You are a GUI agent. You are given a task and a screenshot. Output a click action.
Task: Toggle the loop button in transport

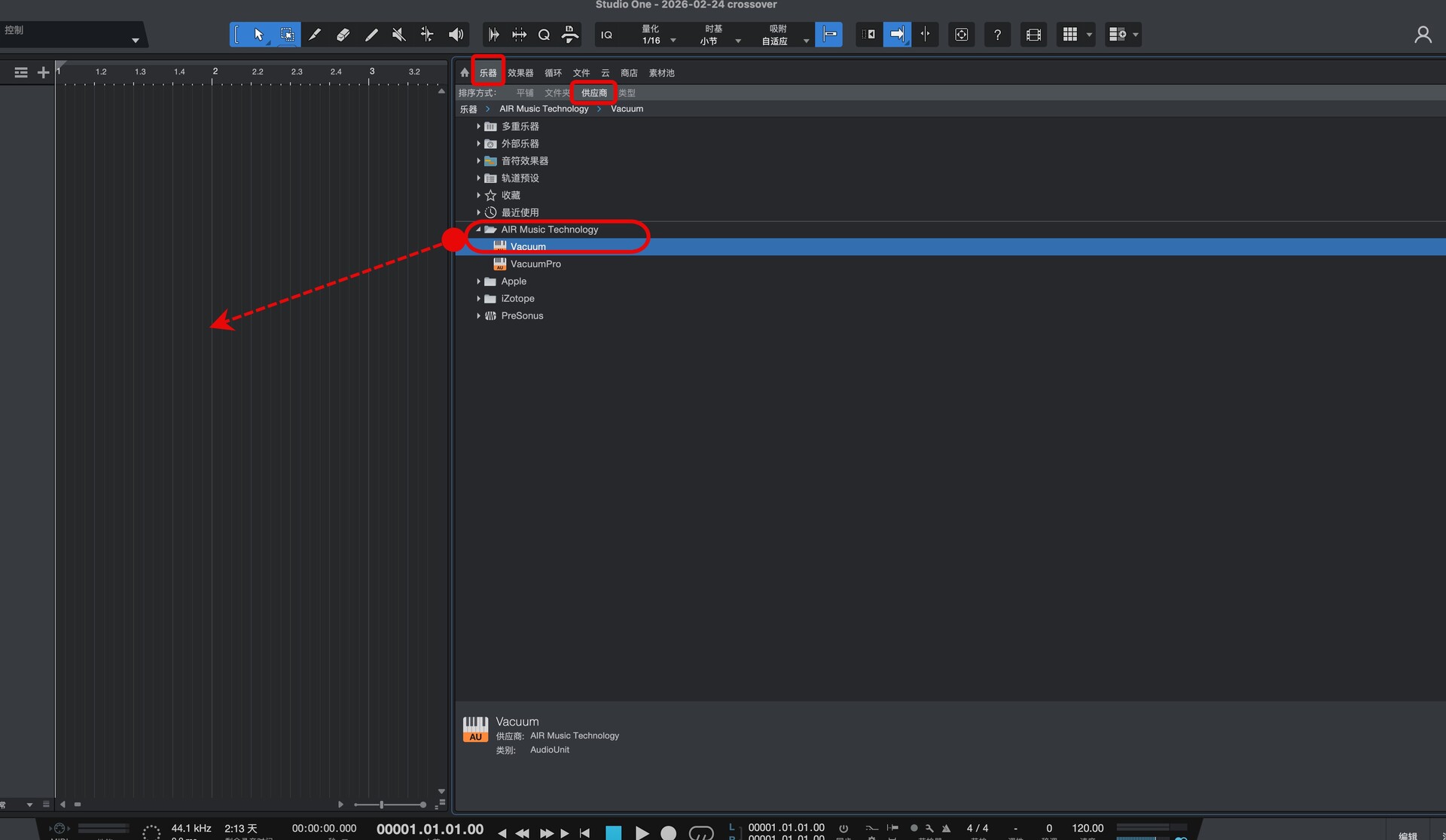tap(700, 832)
